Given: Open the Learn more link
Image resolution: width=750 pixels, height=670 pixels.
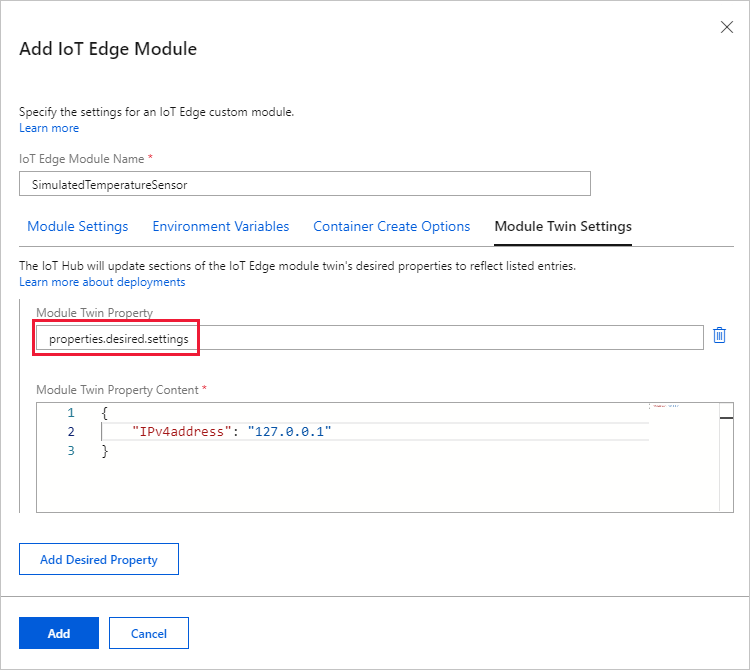Looking at the screenshot, I should [x=49, y=128].
